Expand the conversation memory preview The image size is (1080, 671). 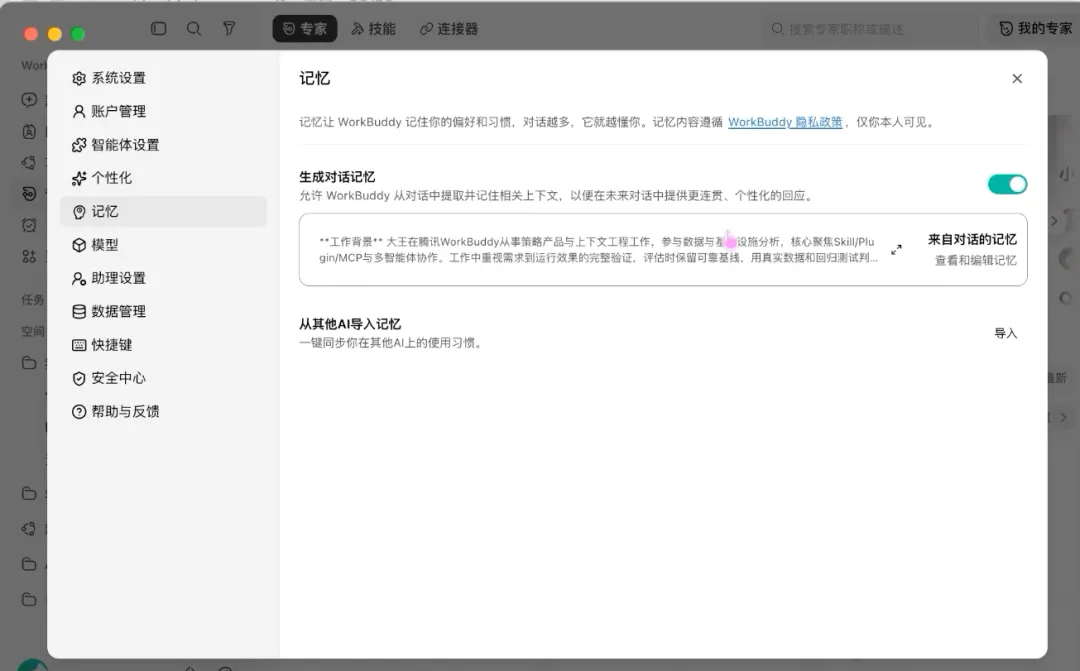[896, 249]
